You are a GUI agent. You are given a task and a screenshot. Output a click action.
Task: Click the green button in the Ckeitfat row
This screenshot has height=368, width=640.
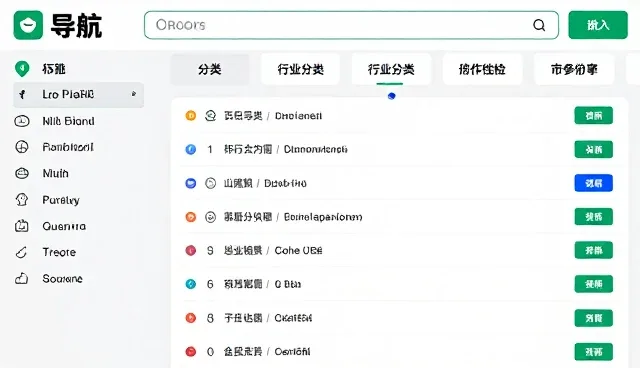(593, 318)
